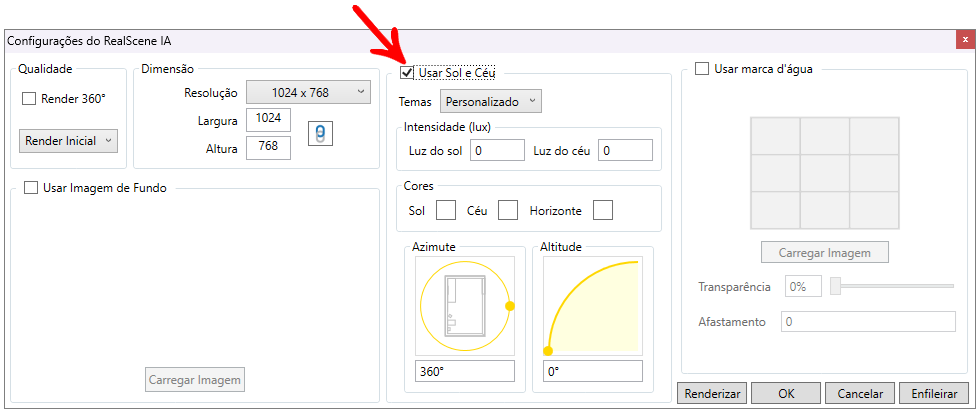This screenshot has width=979, height=410.
Task: Toggle Usar Imagem de Fundo checkbox
Action: tap(30, 187)
